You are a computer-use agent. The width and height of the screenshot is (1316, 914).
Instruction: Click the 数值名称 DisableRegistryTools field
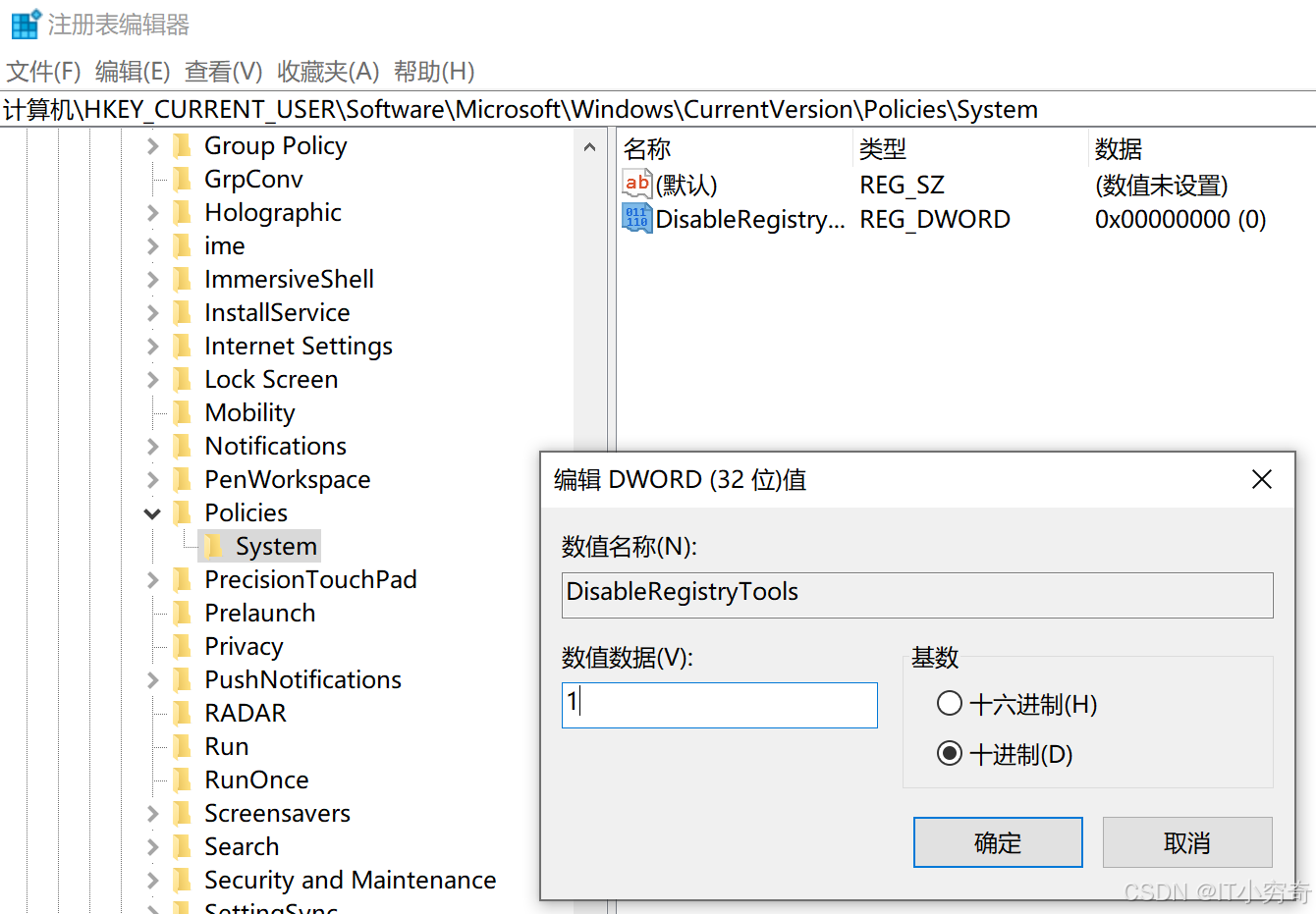pyautogui.click(x=917, y=595)
